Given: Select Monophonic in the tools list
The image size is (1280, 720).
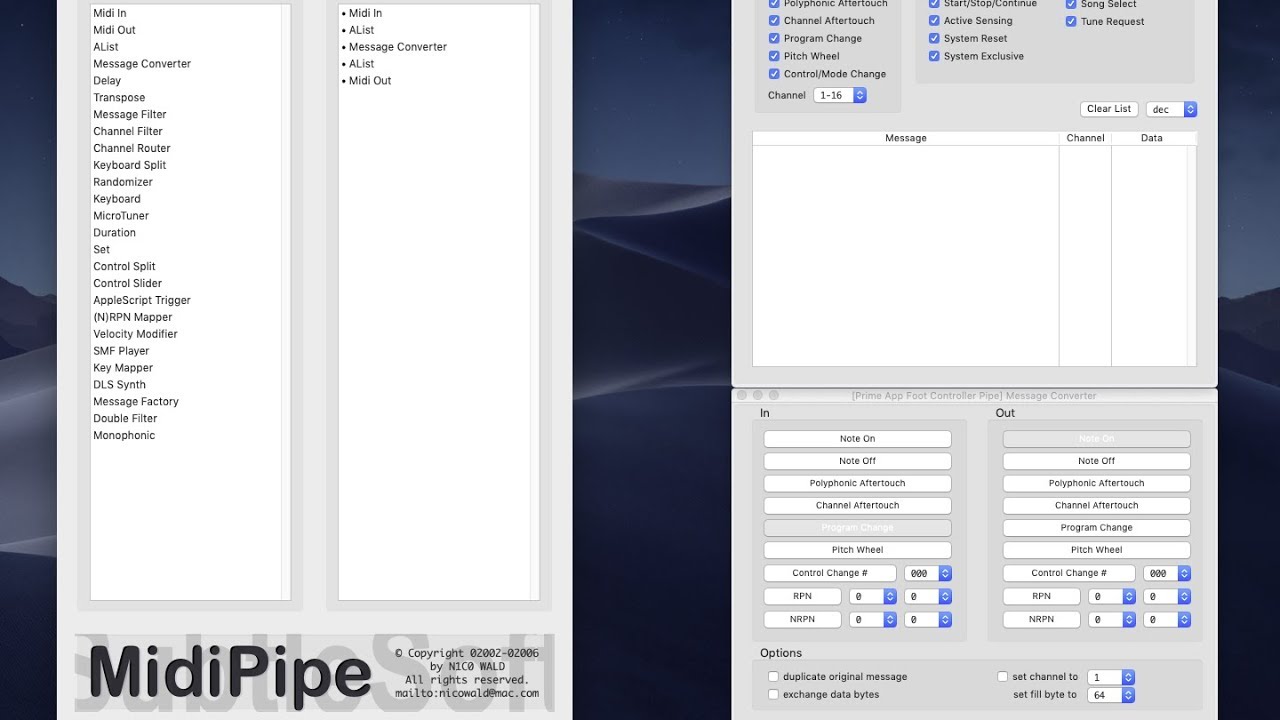Looking at the screenshot, I should pyautogui.click(x=124, y=436).
